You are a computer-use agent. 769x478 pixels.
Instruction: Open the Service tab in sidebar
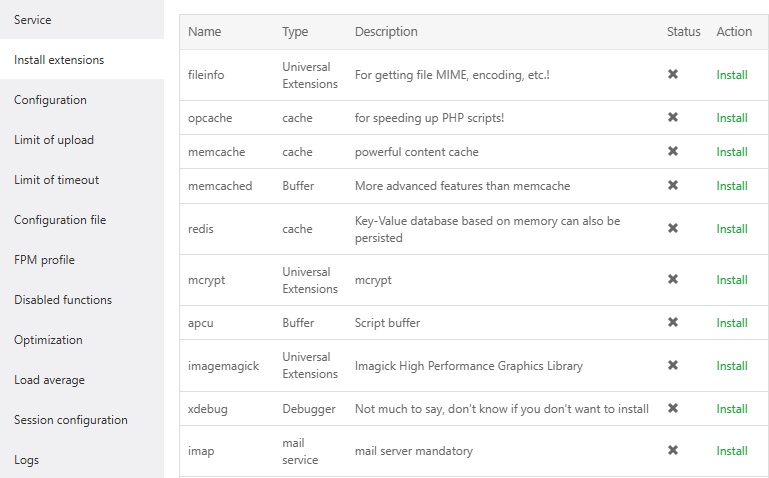[33, 20]
